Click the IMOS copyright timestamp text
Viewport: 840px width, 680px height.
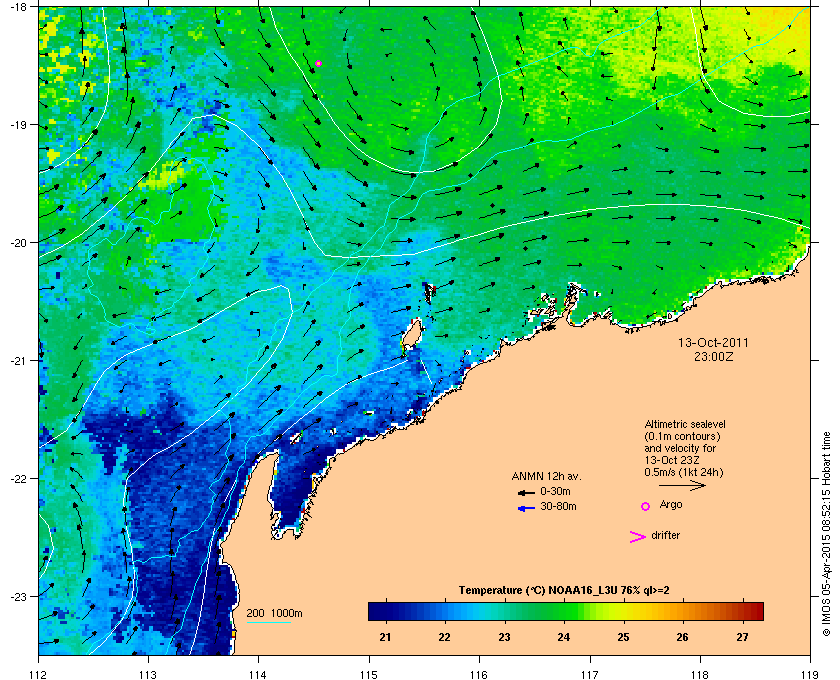pos(826,536)
